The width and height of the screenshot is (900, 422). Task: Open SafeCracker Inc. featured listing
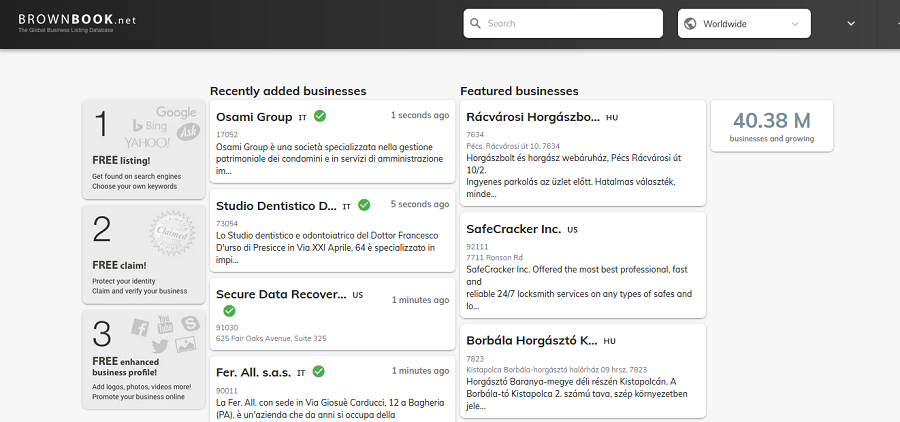(514, 229)
